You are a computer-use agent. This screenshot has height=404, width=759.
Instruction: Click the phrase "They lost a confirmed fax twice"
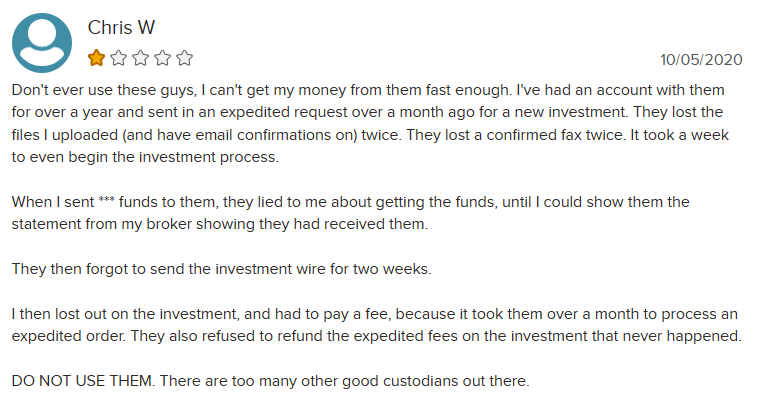point(516,135)
